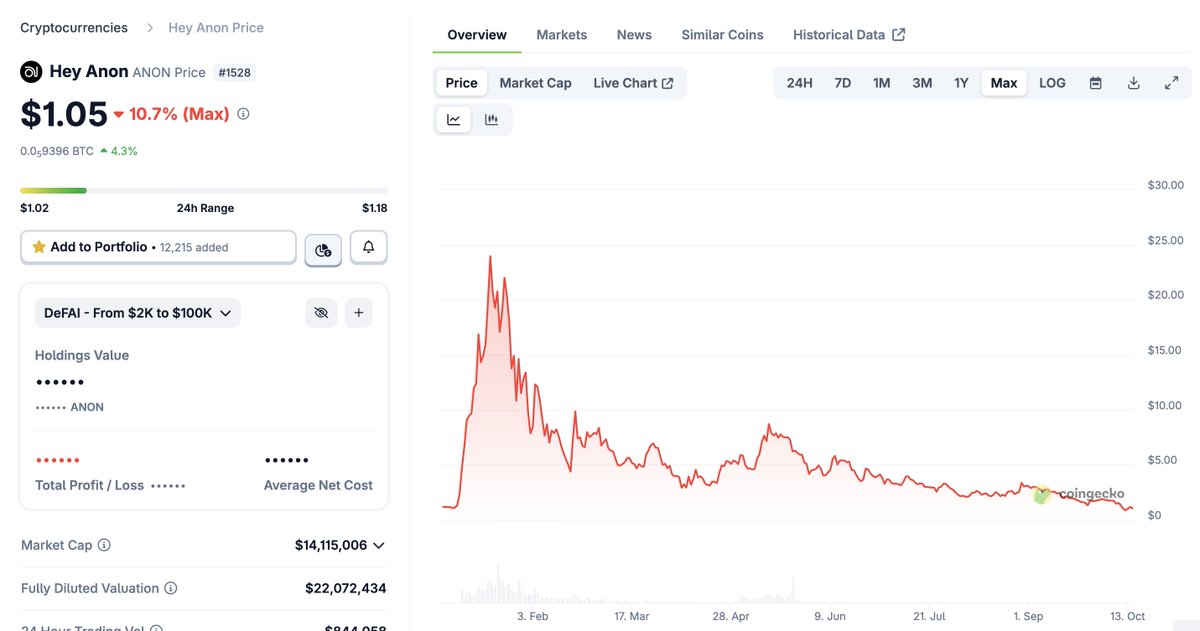Click the 24h Range progress bar
Image resolution: width=1200 pixels, height=631 pixels.
[x=204, y=190]
